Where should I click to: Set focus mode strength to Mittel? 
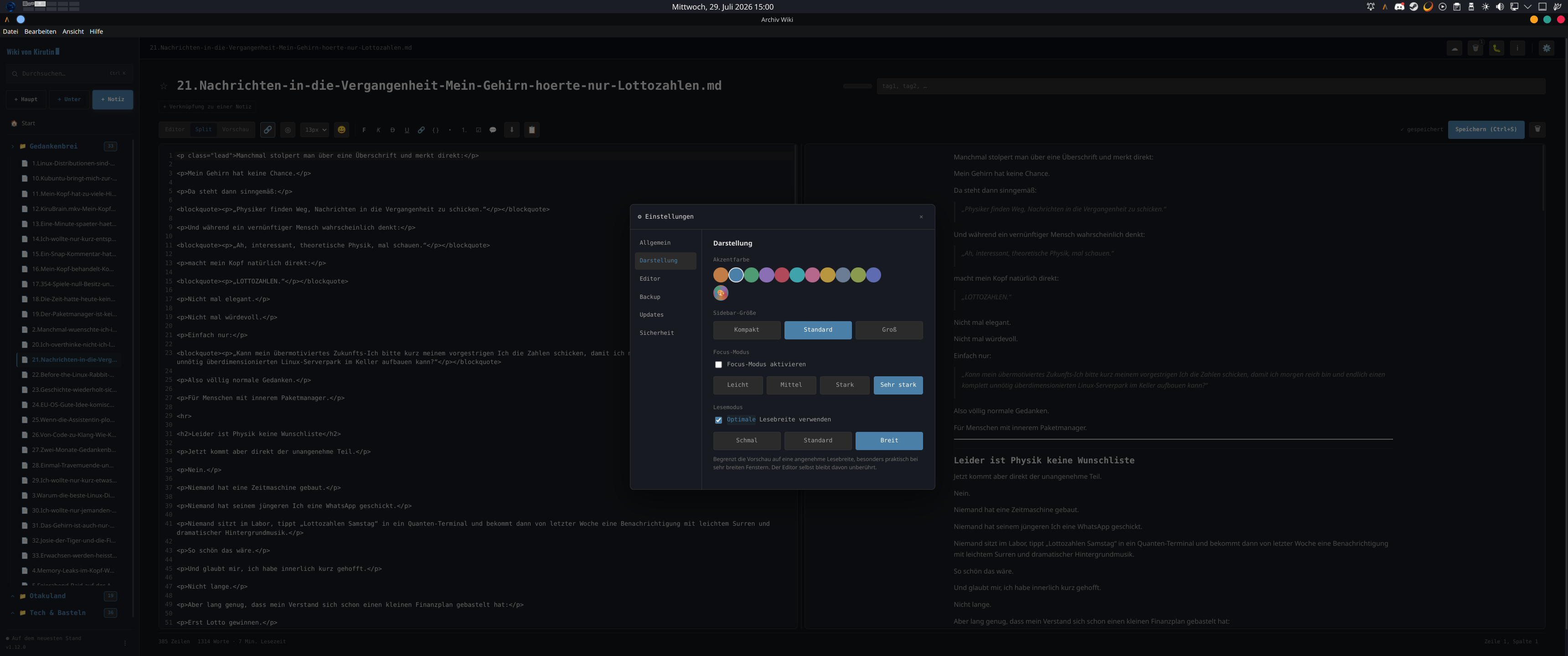(x=791, y=385)
